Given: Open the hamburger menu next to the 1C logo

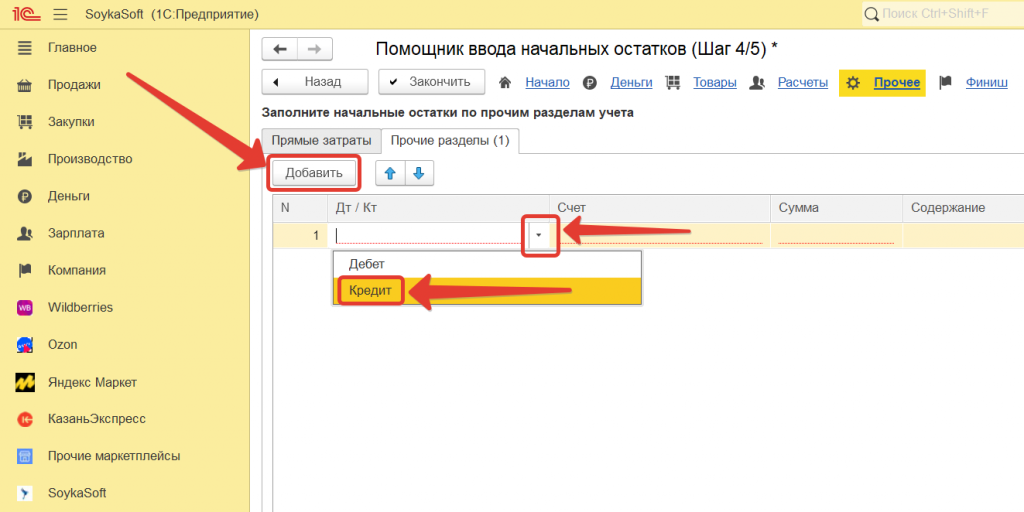Looking at the screenshot, I should (x=60, y=14).
